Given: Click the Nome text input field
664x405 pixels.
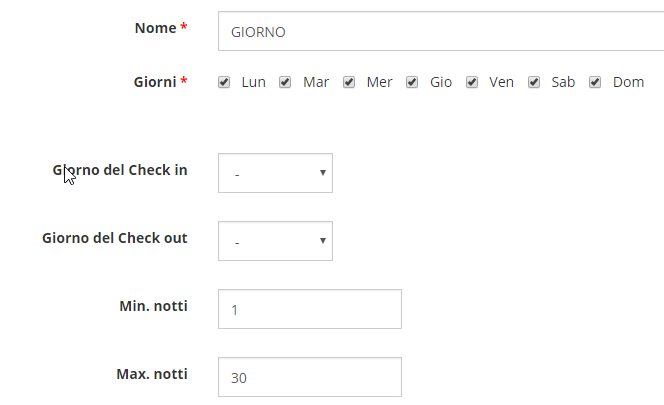Looking at the screenshot, I should point(440,31).
